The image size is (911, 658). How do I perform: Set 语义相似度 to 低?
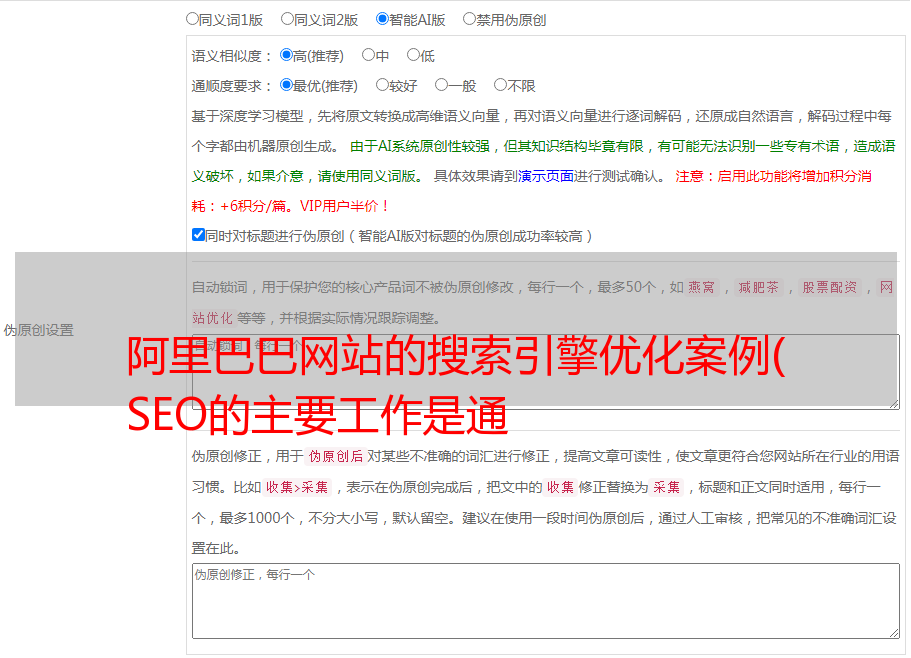tap(413, 55)
